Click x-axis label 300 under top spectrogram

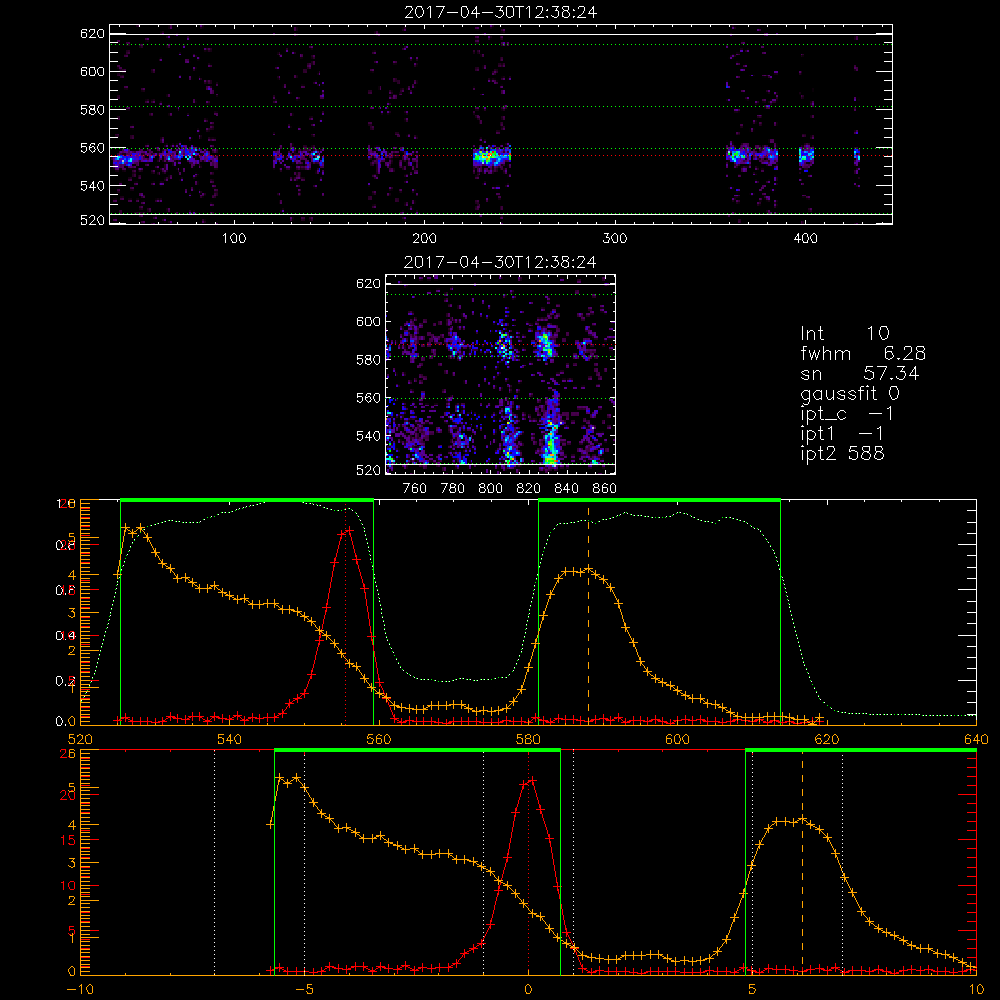click(615, 239)
